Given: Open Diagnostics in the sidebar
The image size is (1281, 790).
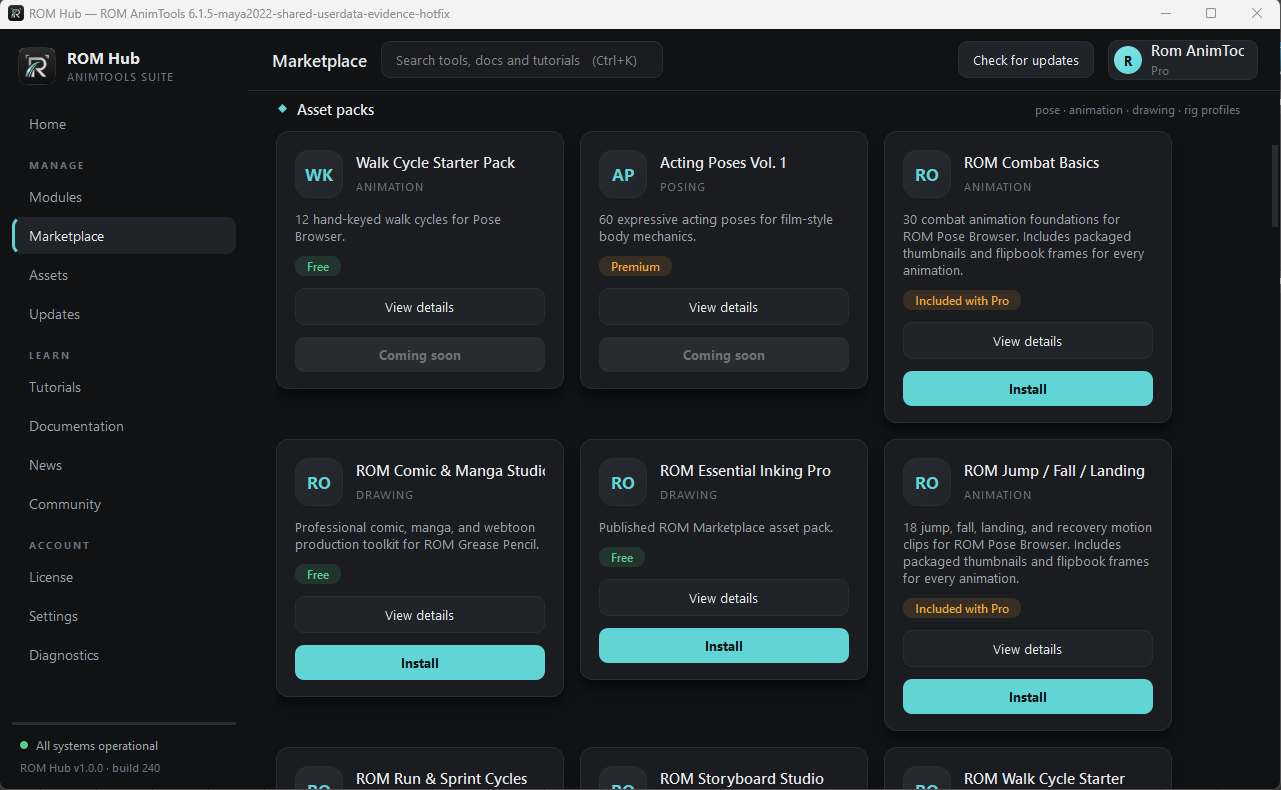Looking at the screenshot, I should coord(124,655).
